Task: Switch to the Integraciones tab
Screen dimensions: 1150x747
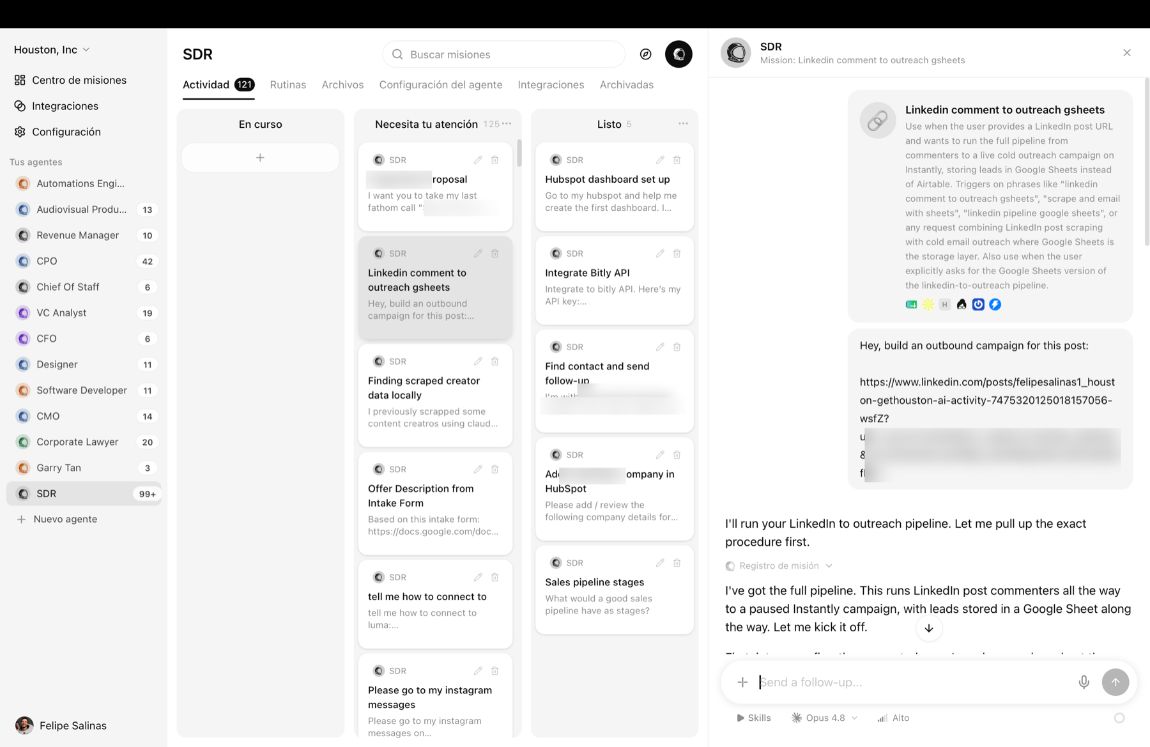Action: coord(551,85)
